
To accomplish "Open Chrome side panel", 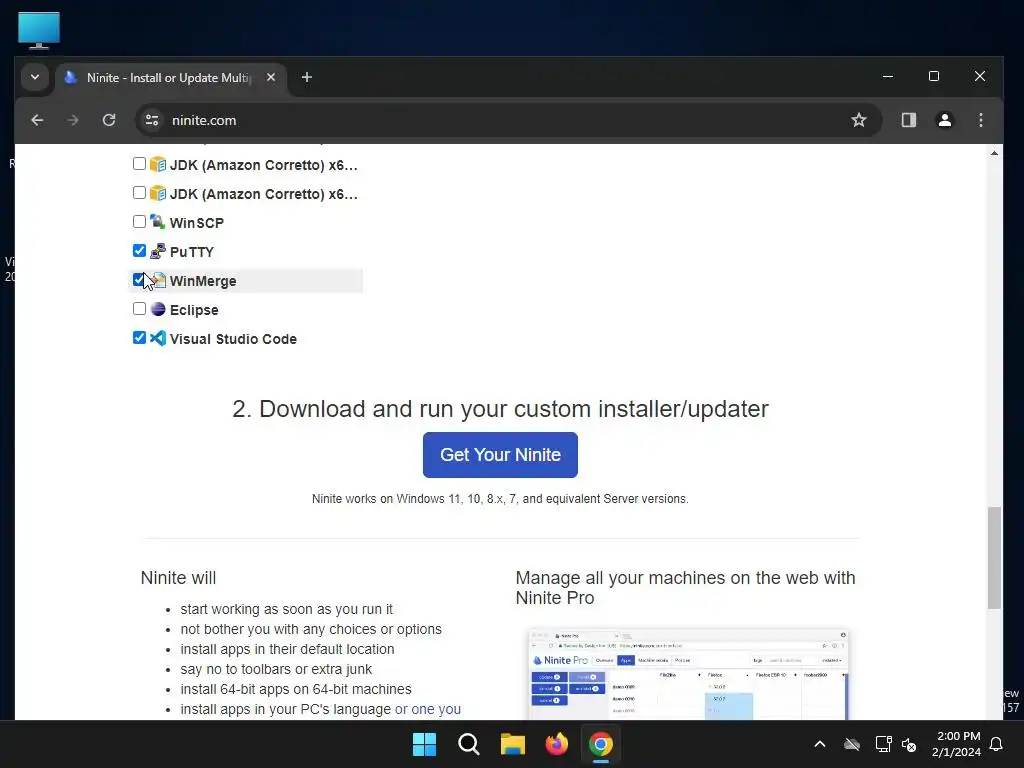I will click(908, 120).
